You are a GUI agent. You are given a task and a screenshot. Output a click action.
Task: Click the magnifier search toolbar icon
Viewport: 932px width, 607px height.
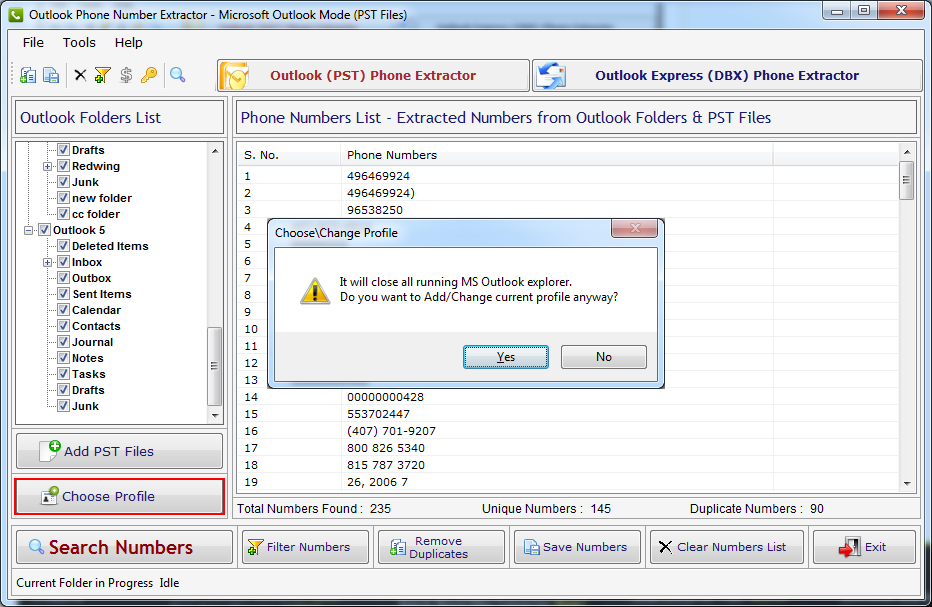(x=177, y=76)
